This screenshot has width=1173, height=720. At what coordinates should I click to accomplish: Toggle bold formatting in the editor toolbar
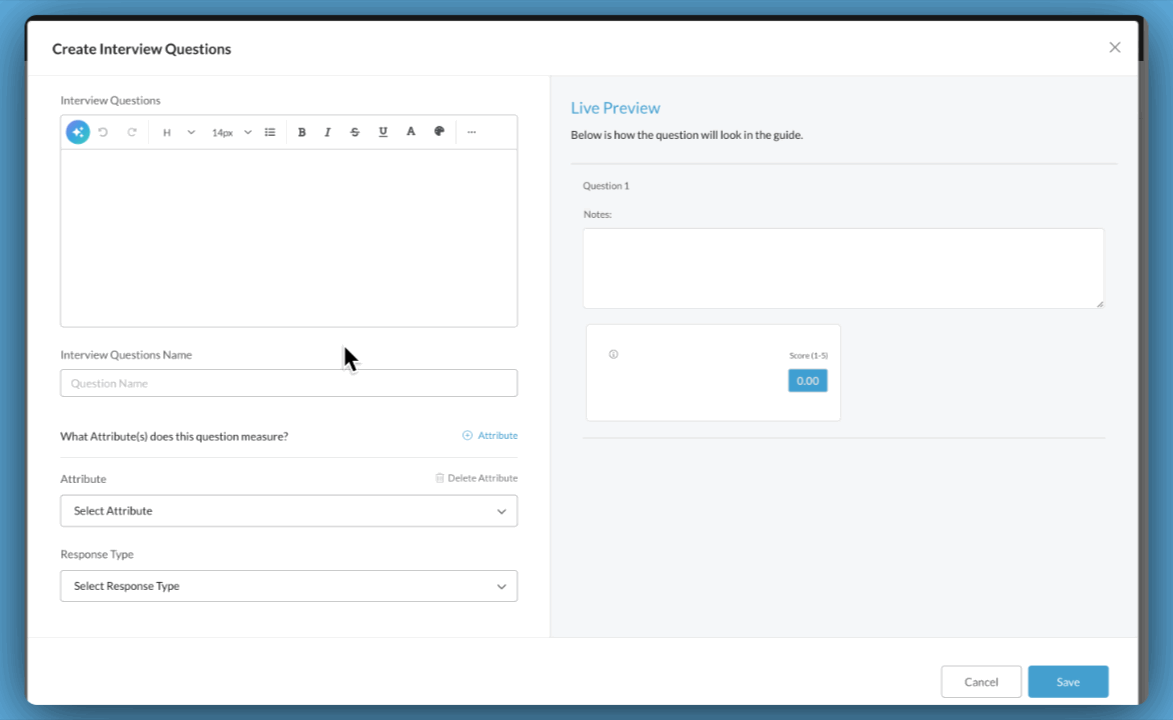point(302,131)
